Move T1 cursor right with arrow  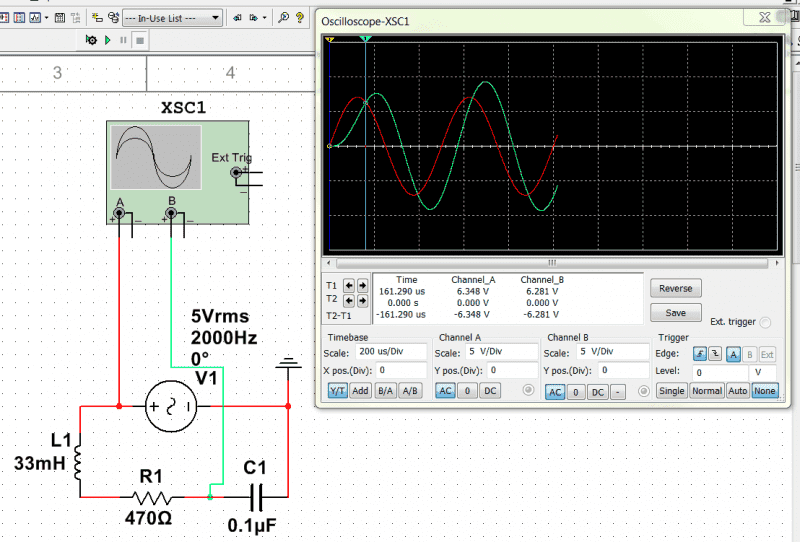coord(362,284)
